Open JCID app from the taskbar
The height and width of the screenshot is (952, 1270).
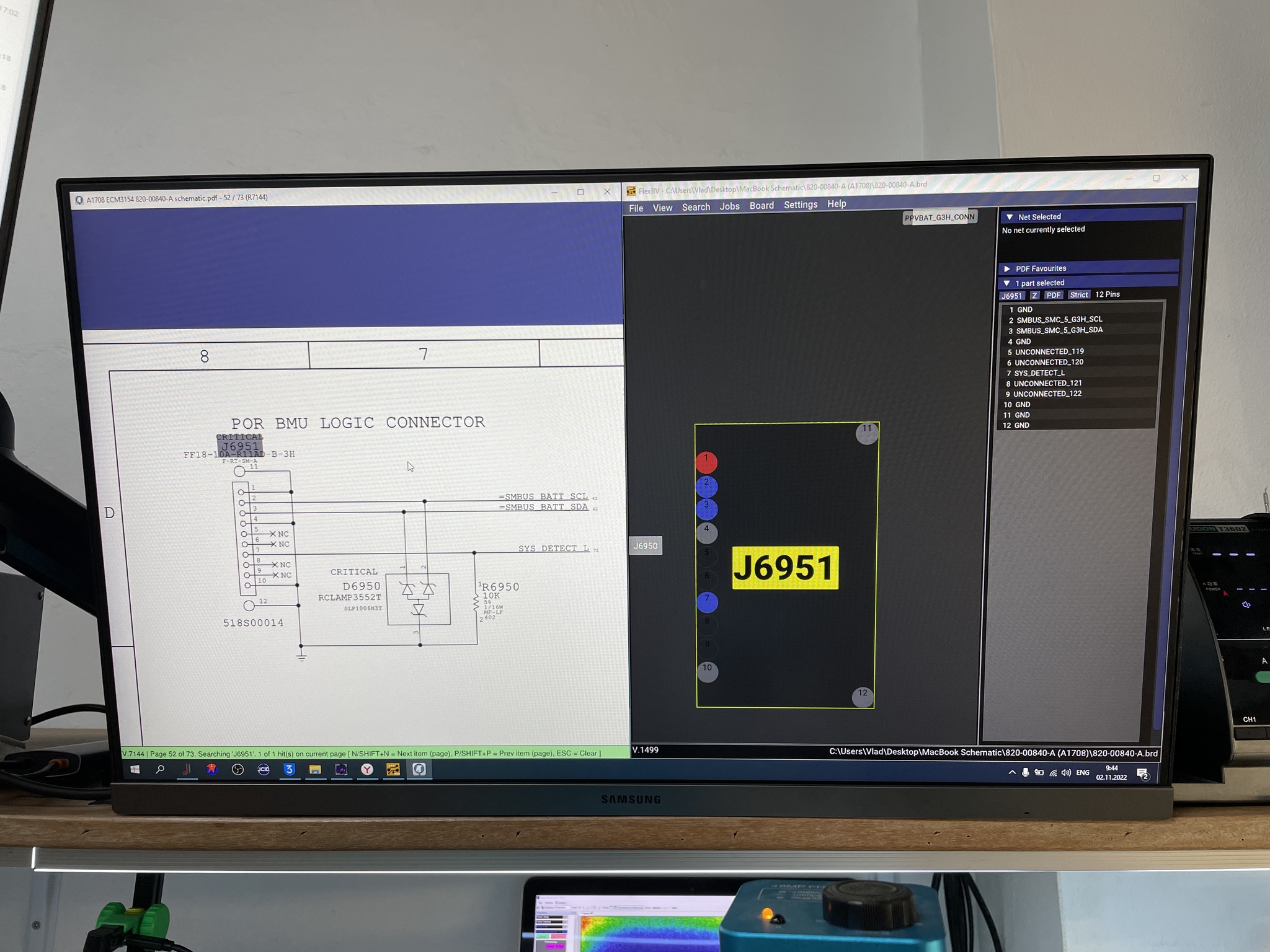pos(264,770)
